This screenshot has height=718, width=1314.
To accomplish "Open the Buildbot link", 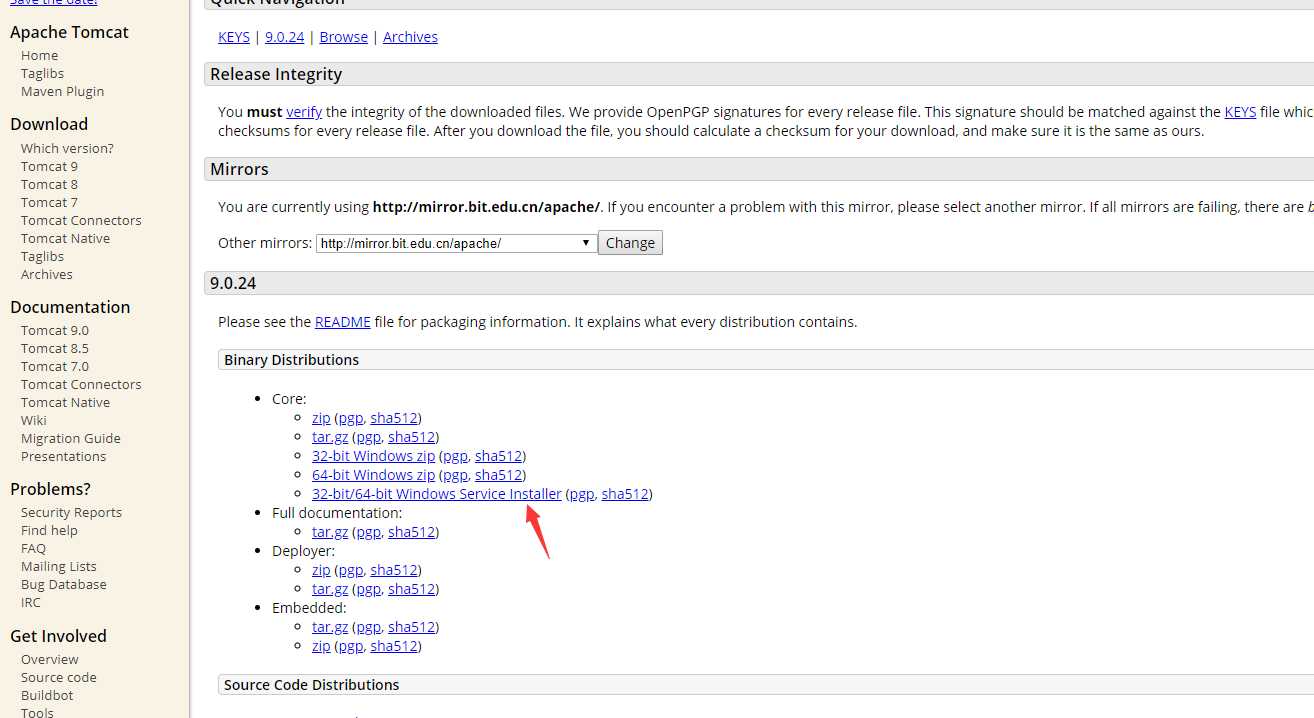I will 47,695.
